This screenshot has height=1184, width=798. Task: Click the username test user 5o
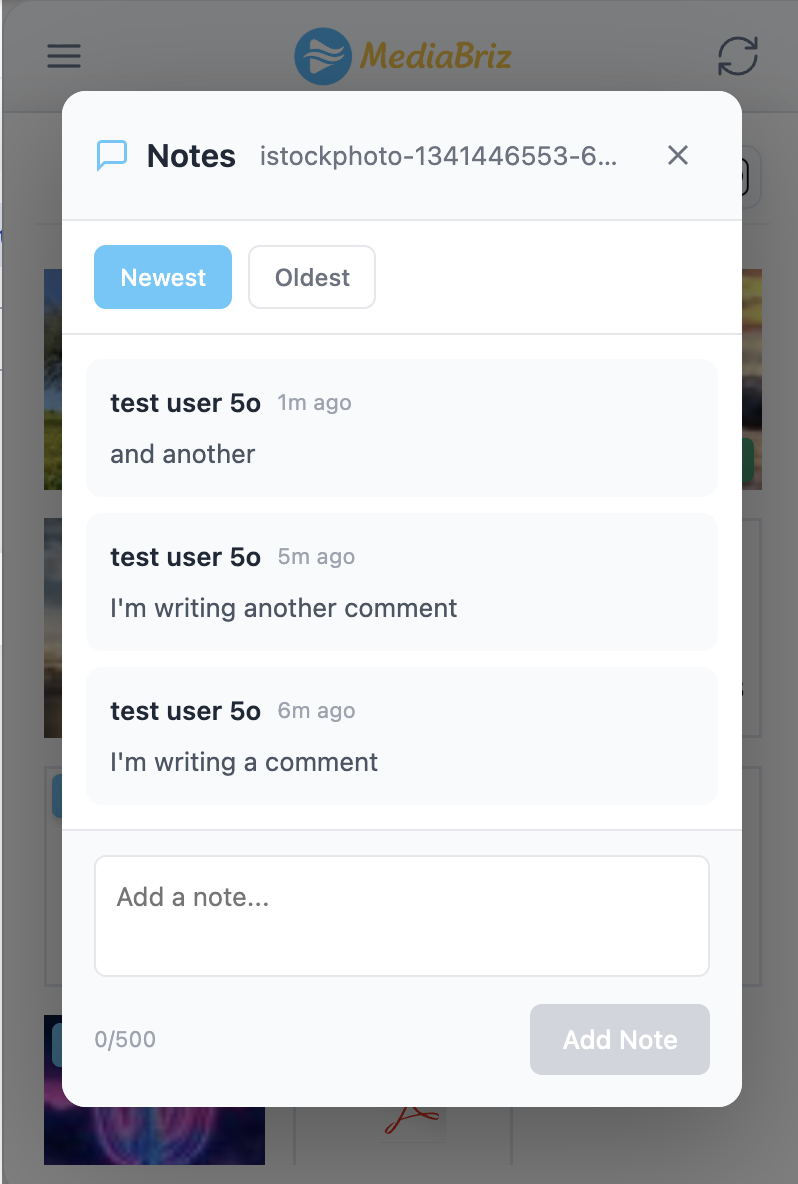(185, 403)
